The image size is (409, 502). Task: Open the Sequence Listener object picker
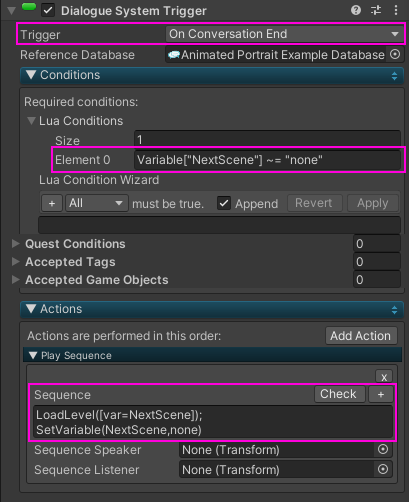click(x=383, y=470)
